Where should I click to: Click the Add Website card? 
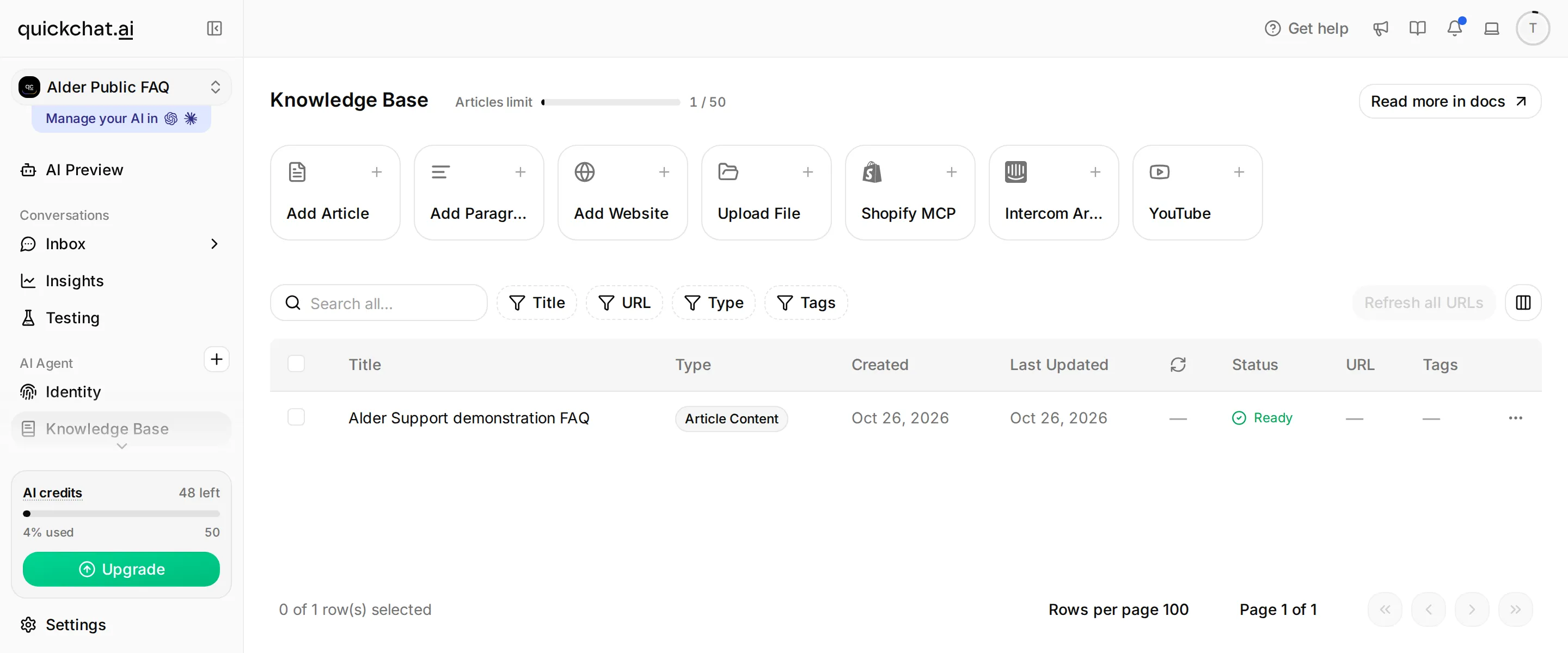623,192
